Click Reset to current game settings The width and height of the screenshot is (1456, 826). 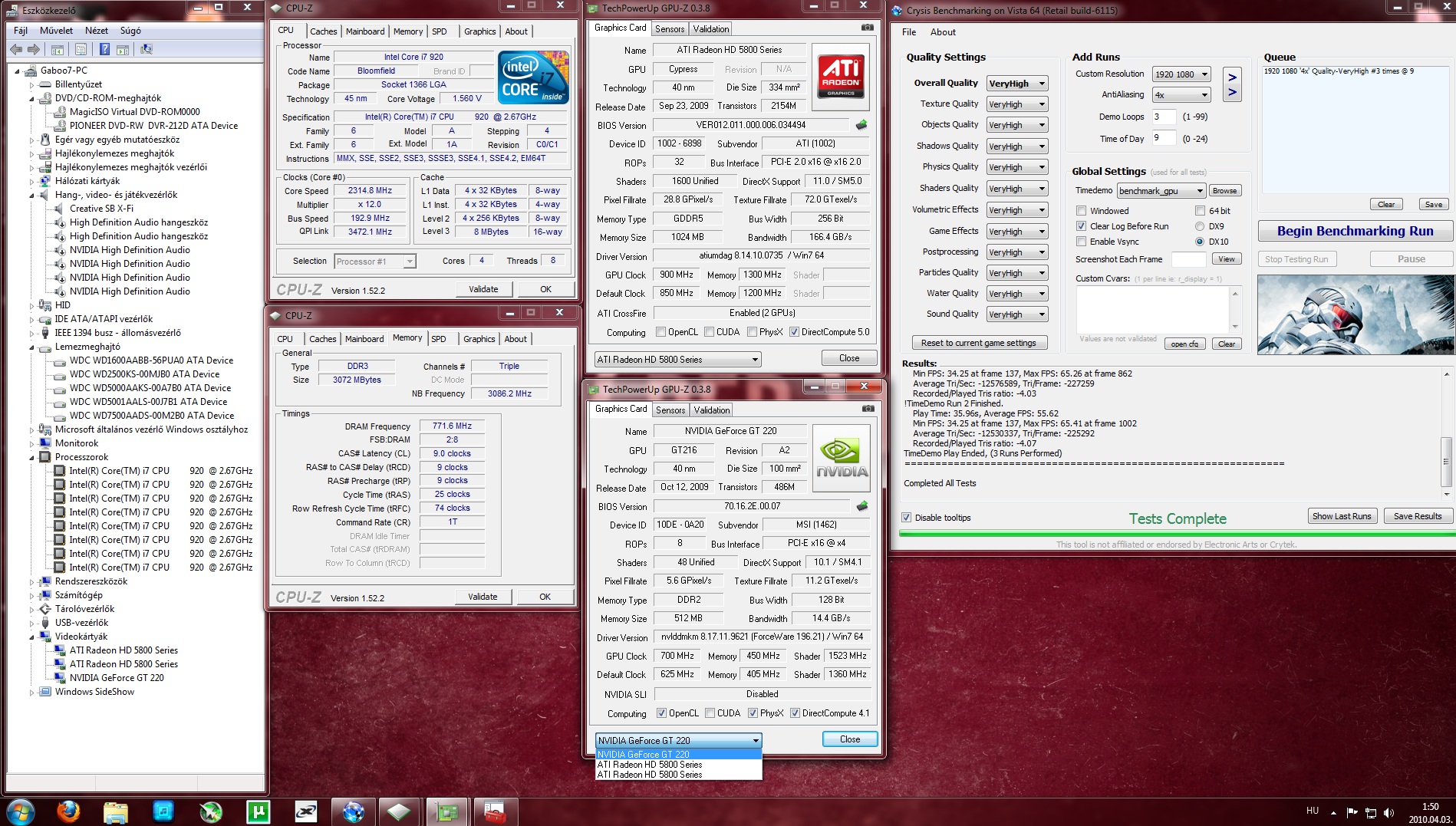979,343
